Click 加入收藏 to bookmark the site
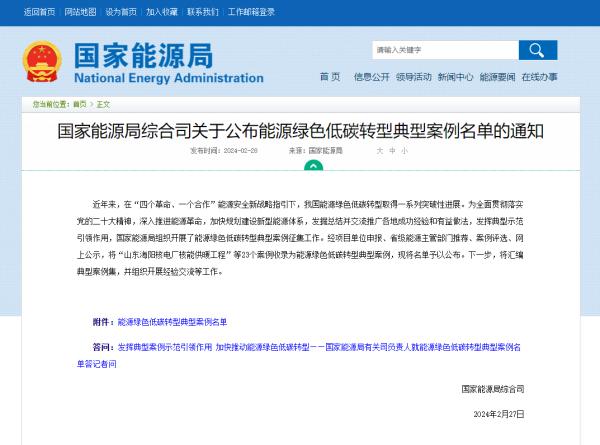Screen dimensions: 600x445 click(x=162, y=12)
